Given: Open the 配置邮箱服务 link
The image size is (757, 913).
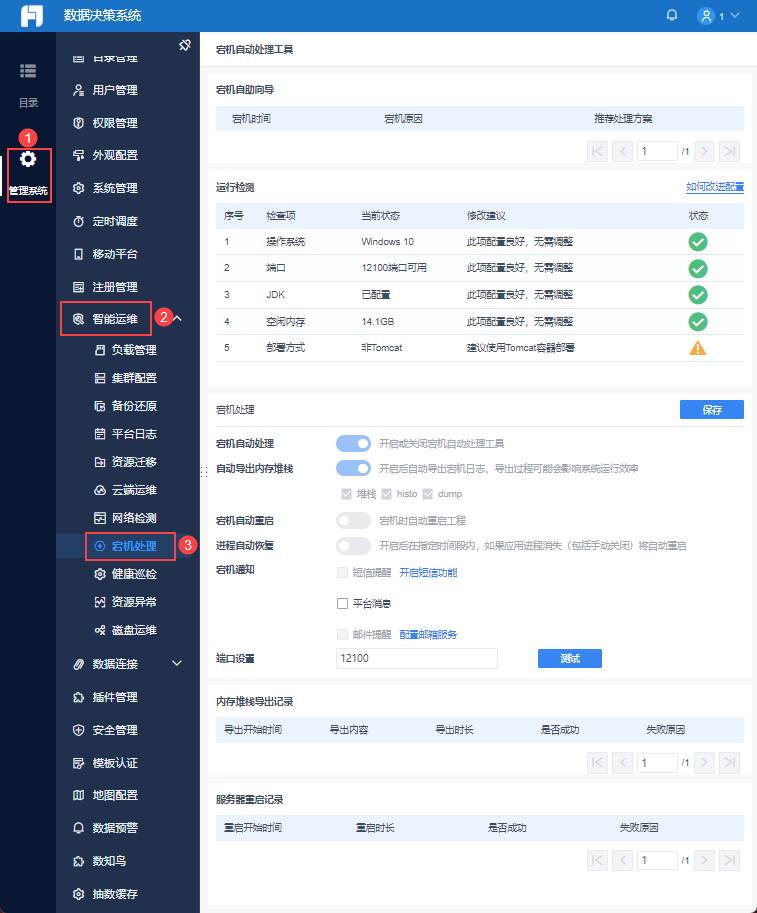Looking at the screenshot, I should 428,634.
